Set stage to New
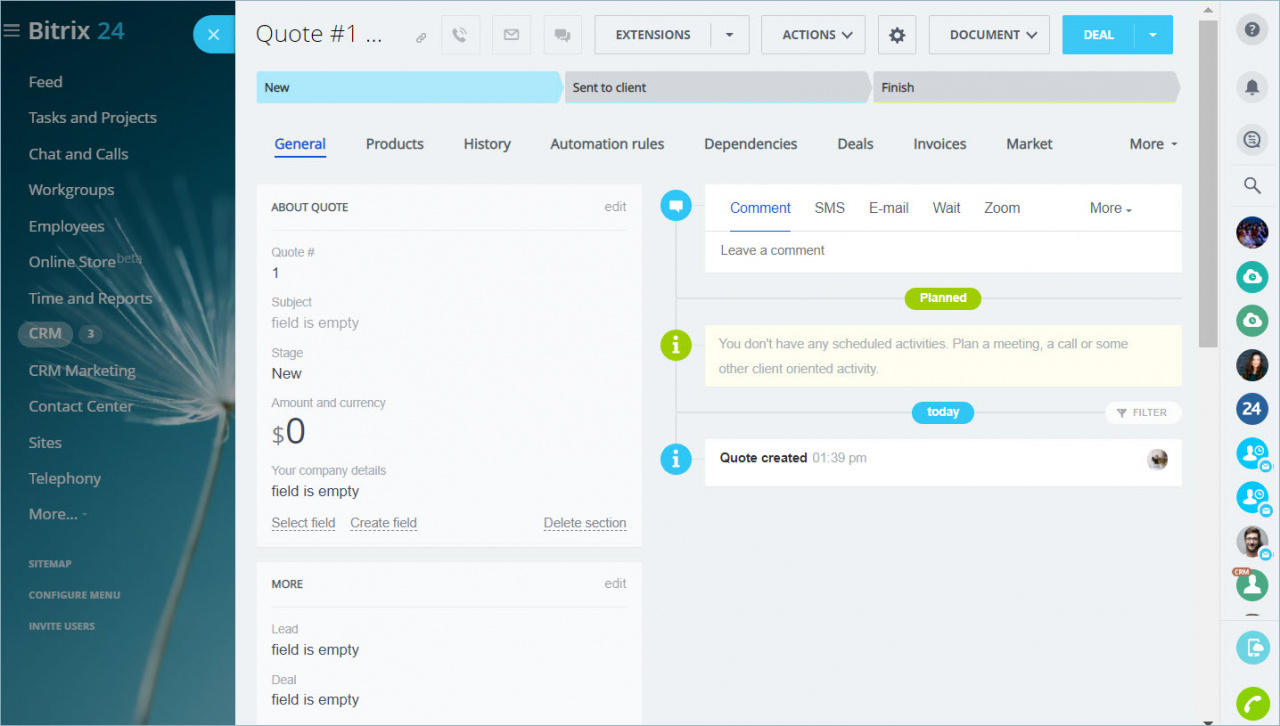 [408, 87]
